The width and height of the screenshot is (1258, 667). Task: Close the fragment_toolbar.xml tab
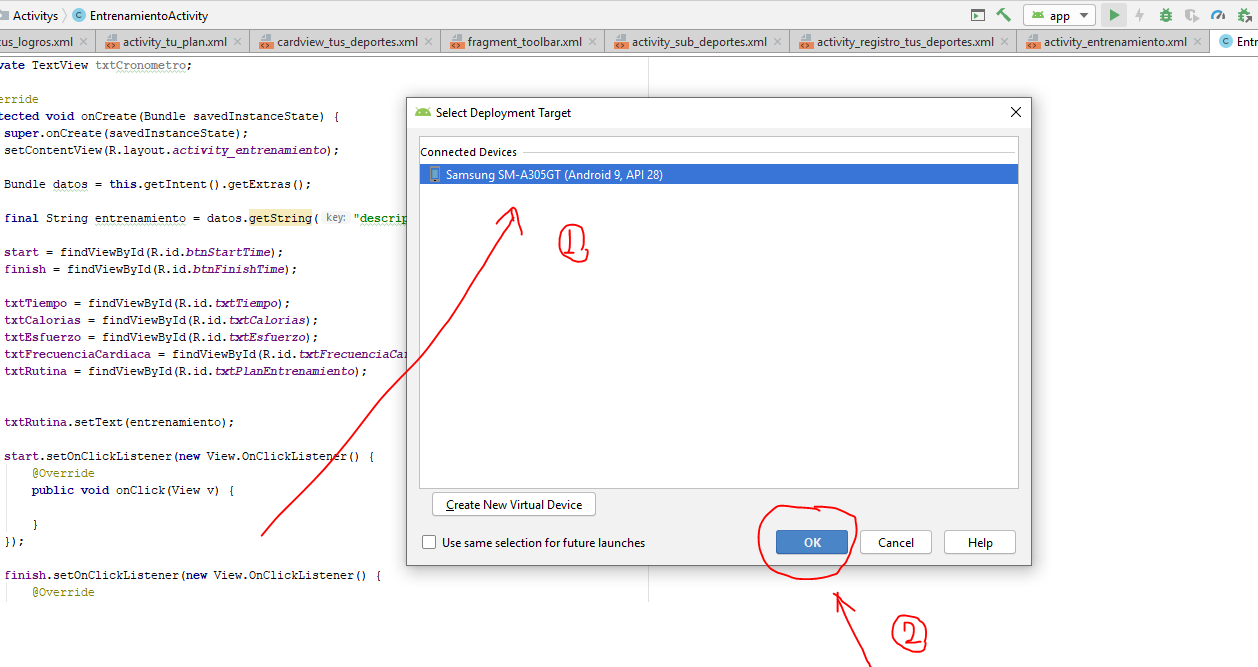[x=592, y=42]
